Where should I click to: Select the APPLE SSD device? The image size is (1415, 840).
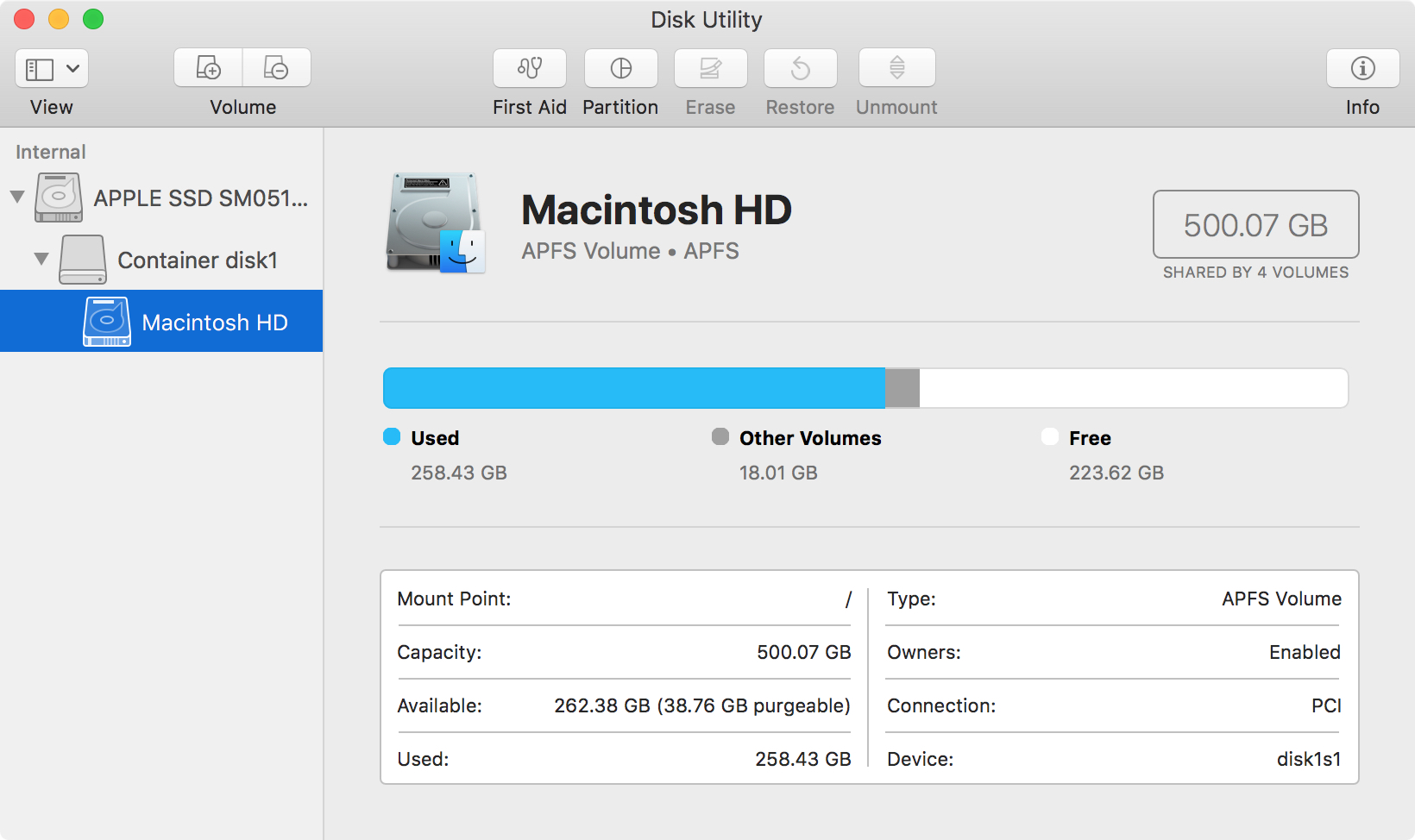pyautogui.click(x=204, y=197)
